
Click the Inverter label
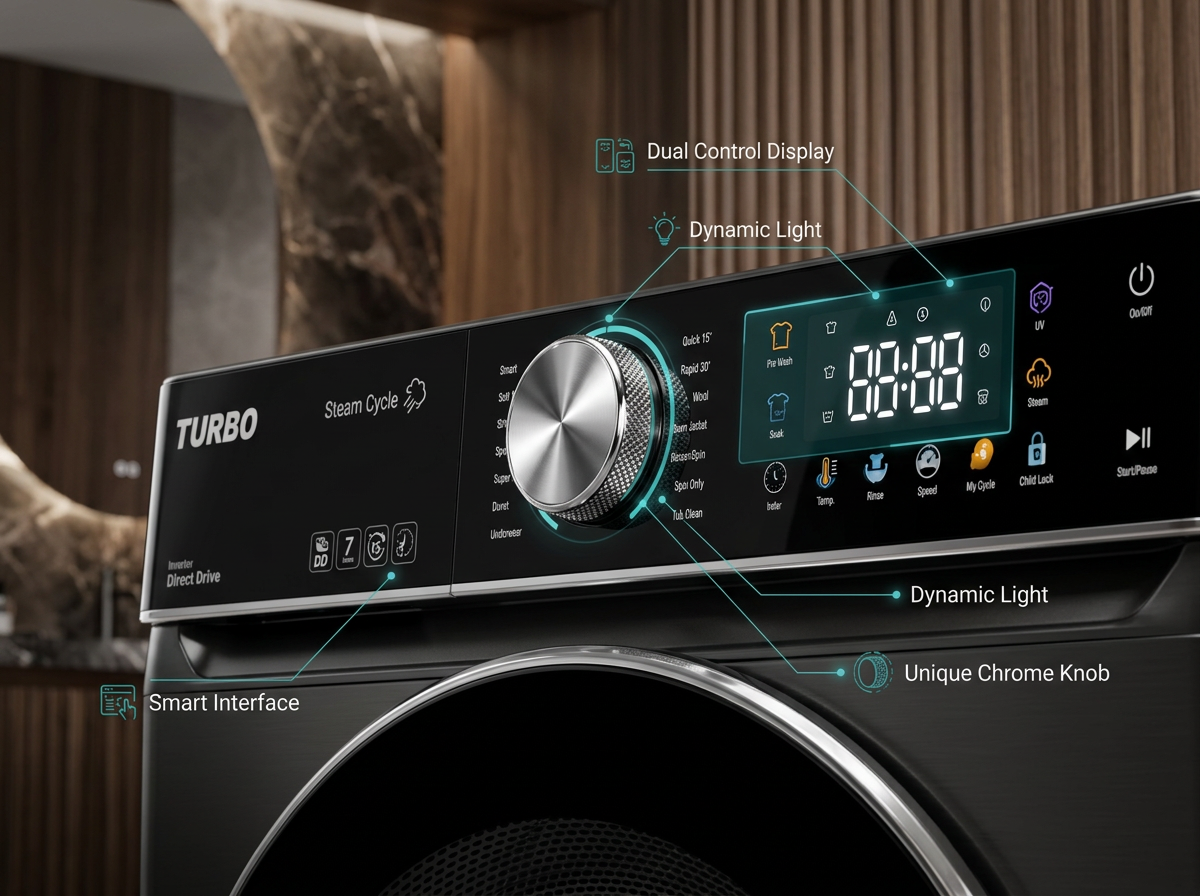pyautogui.click(x=180, y=566)
